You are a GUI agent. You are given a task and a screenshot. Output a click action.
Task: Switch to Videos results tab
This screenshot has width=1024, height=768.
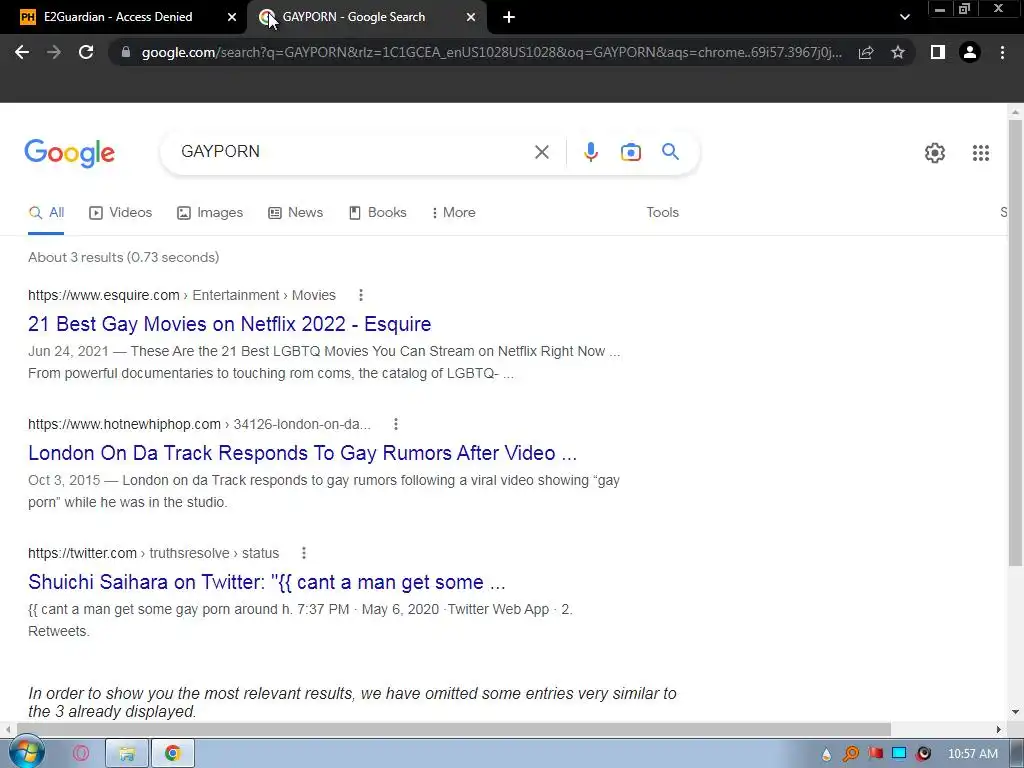click(120, 212)
